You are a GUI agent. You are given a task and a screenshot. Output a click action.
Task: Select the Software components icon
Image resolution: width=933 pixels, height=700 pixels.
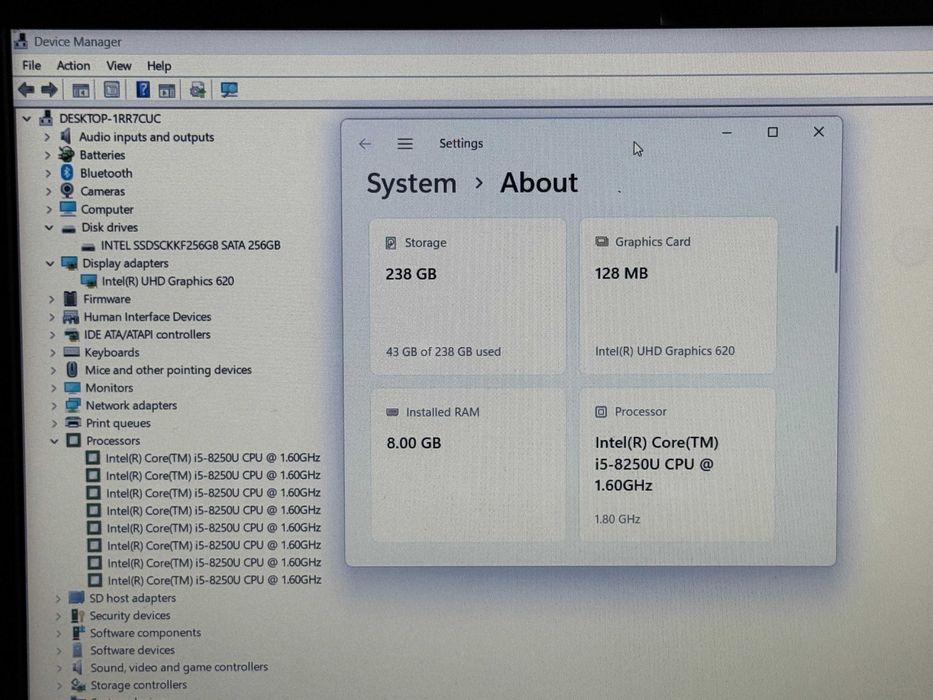78,632
